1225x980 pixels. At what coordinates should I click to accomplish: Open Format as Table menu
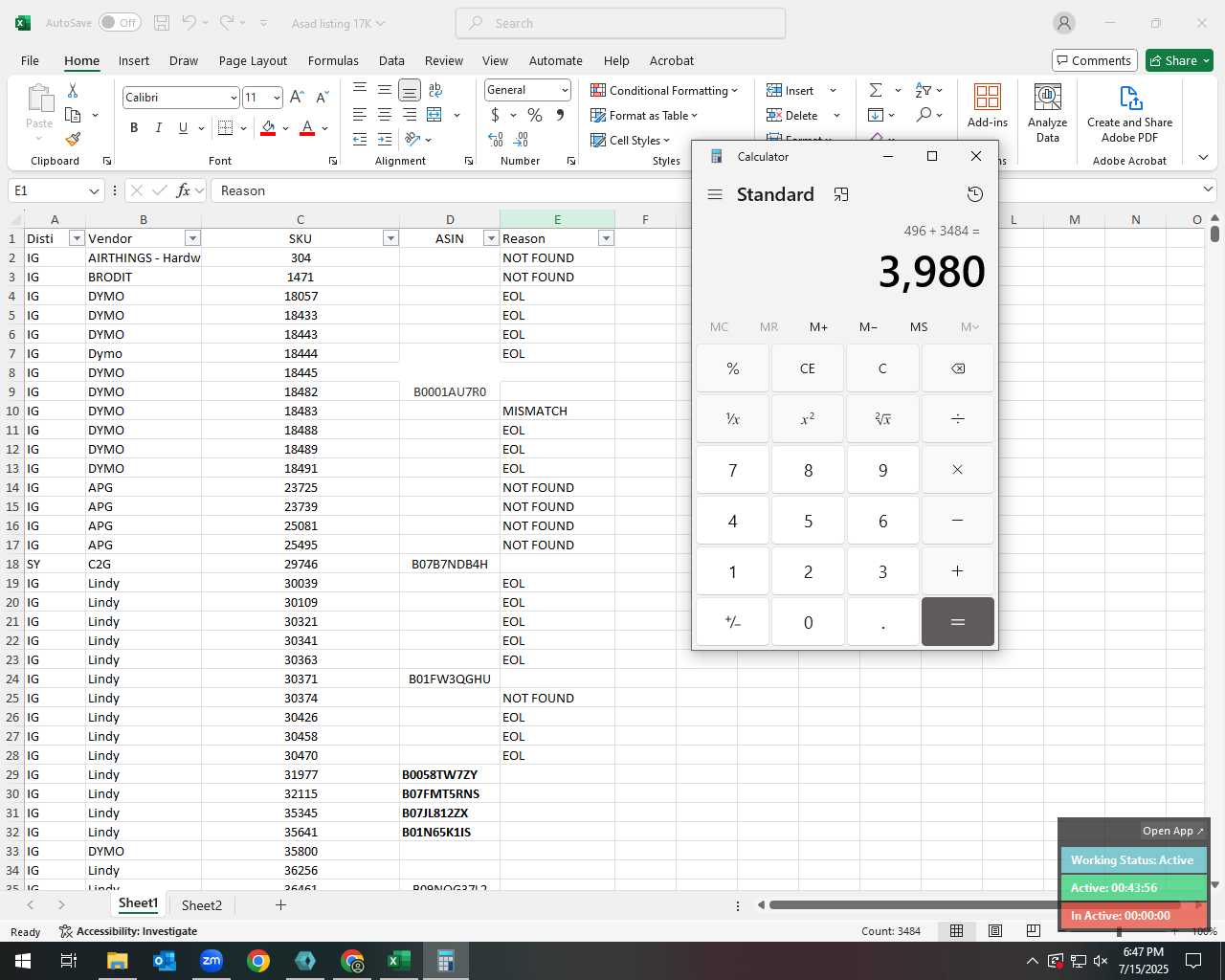(x=644, y=115)
